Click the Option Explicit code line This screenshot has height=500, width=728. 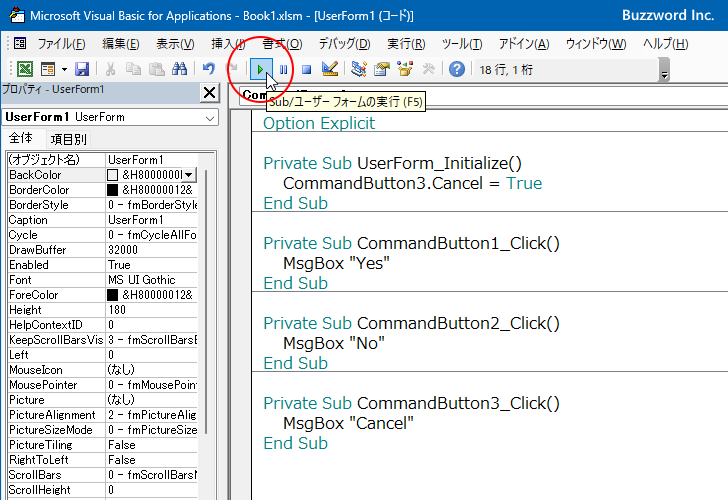(x=319, y=123)
